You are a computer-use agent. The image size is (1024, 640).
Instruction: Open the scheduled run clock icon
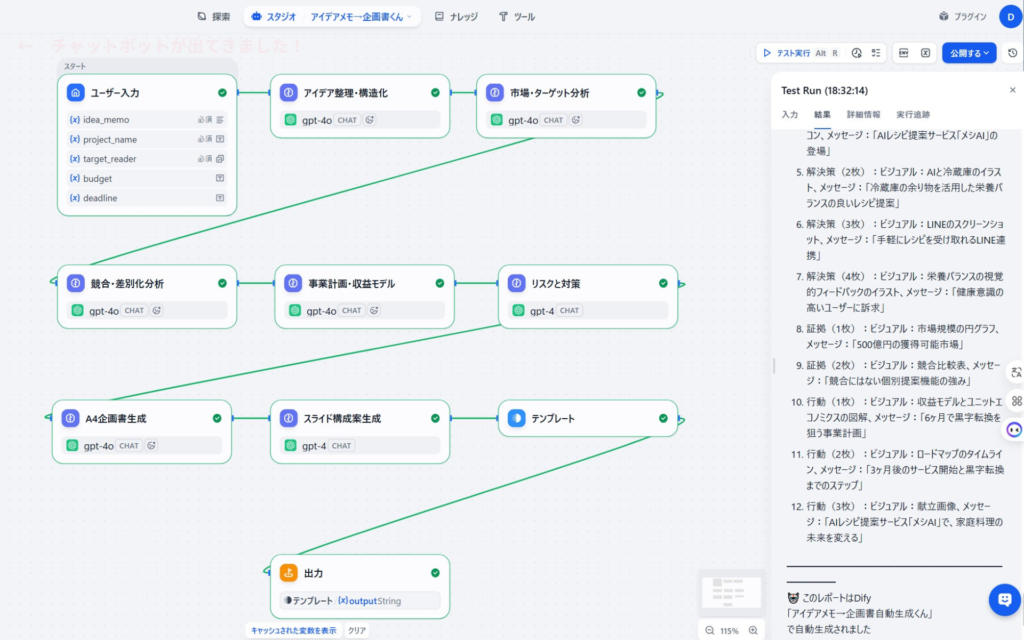[x=856, y=53]
